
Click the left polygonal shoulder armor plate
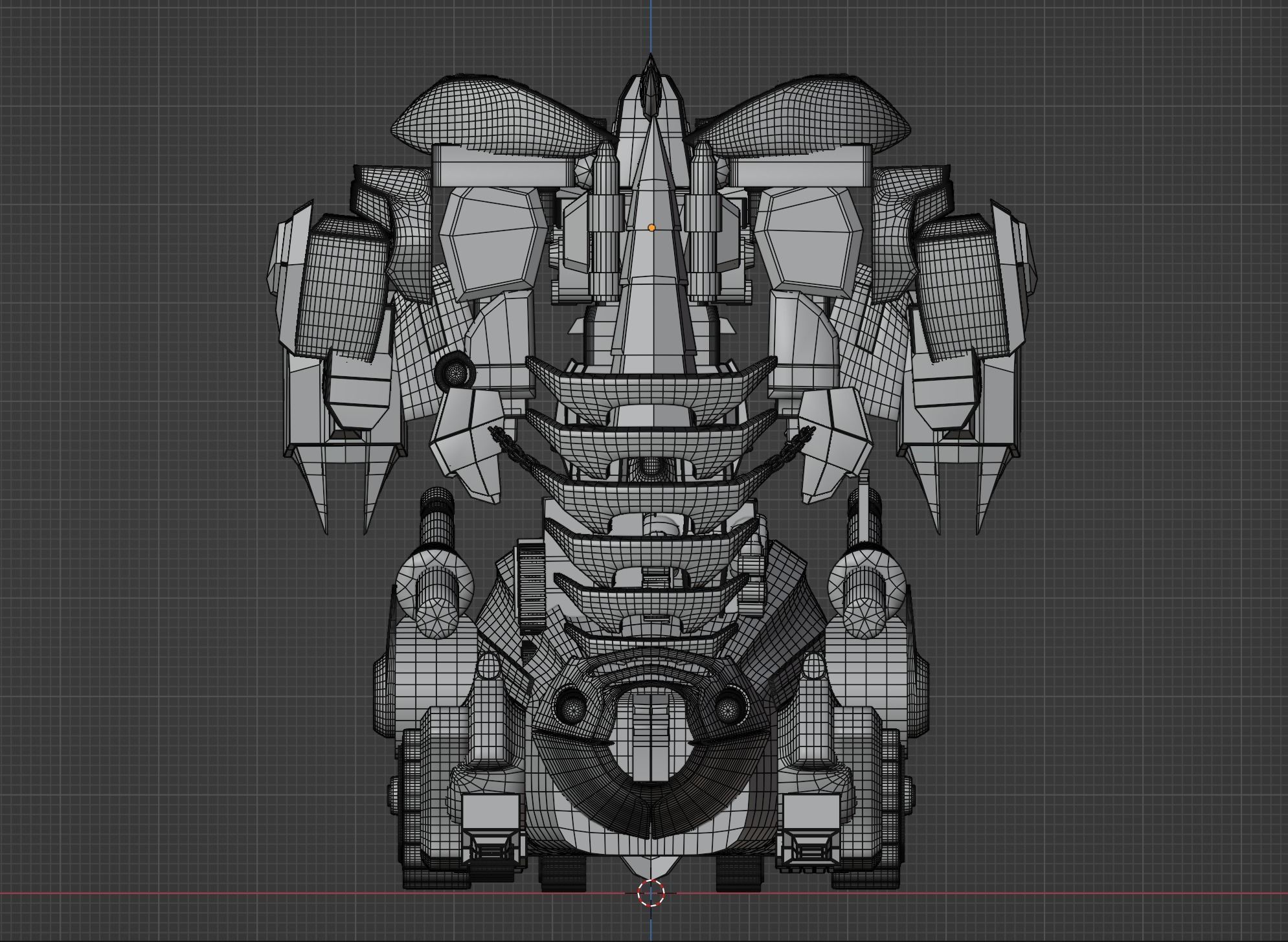click(495, 243)
